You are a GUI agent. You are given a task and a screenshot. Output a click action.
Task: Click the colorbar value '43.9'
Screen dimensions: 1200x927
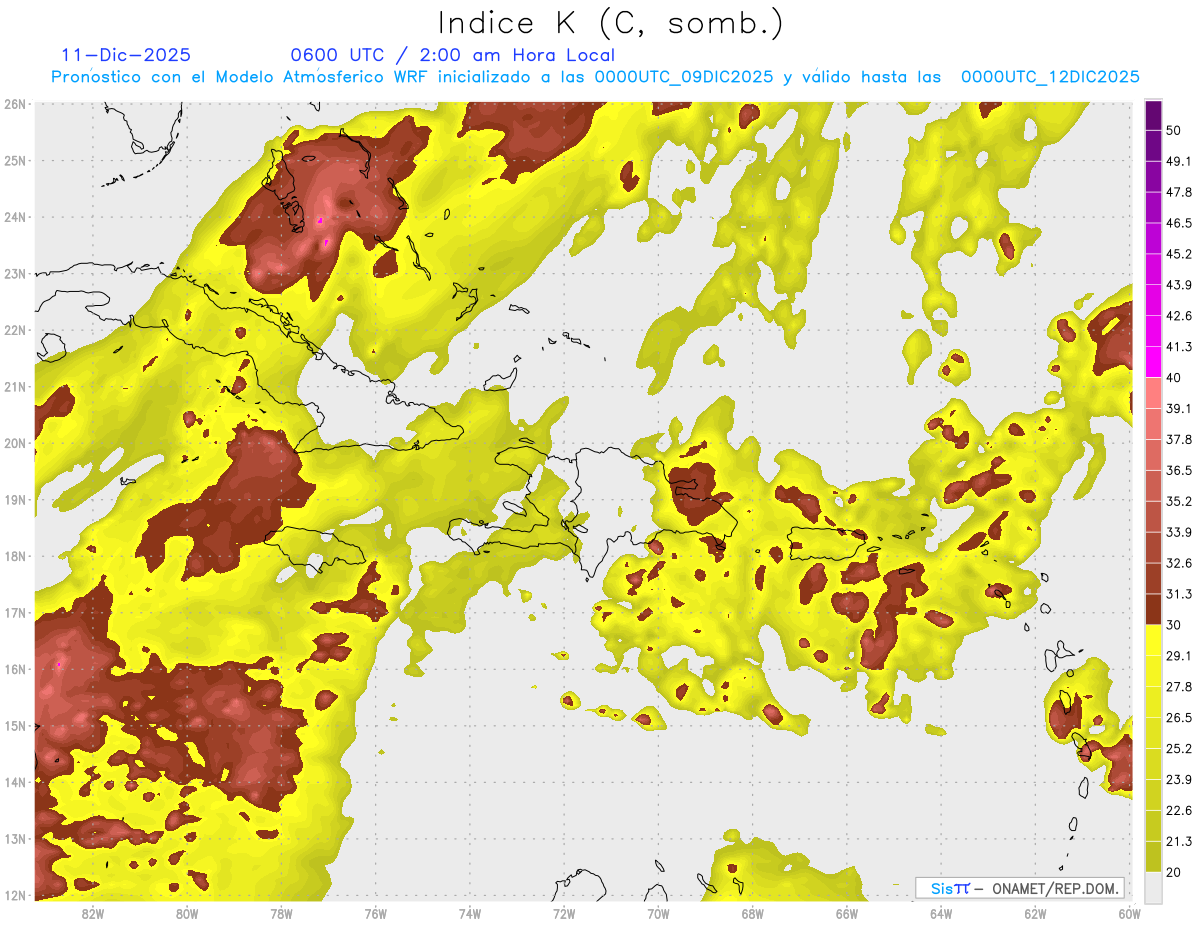click(1179, 285)
